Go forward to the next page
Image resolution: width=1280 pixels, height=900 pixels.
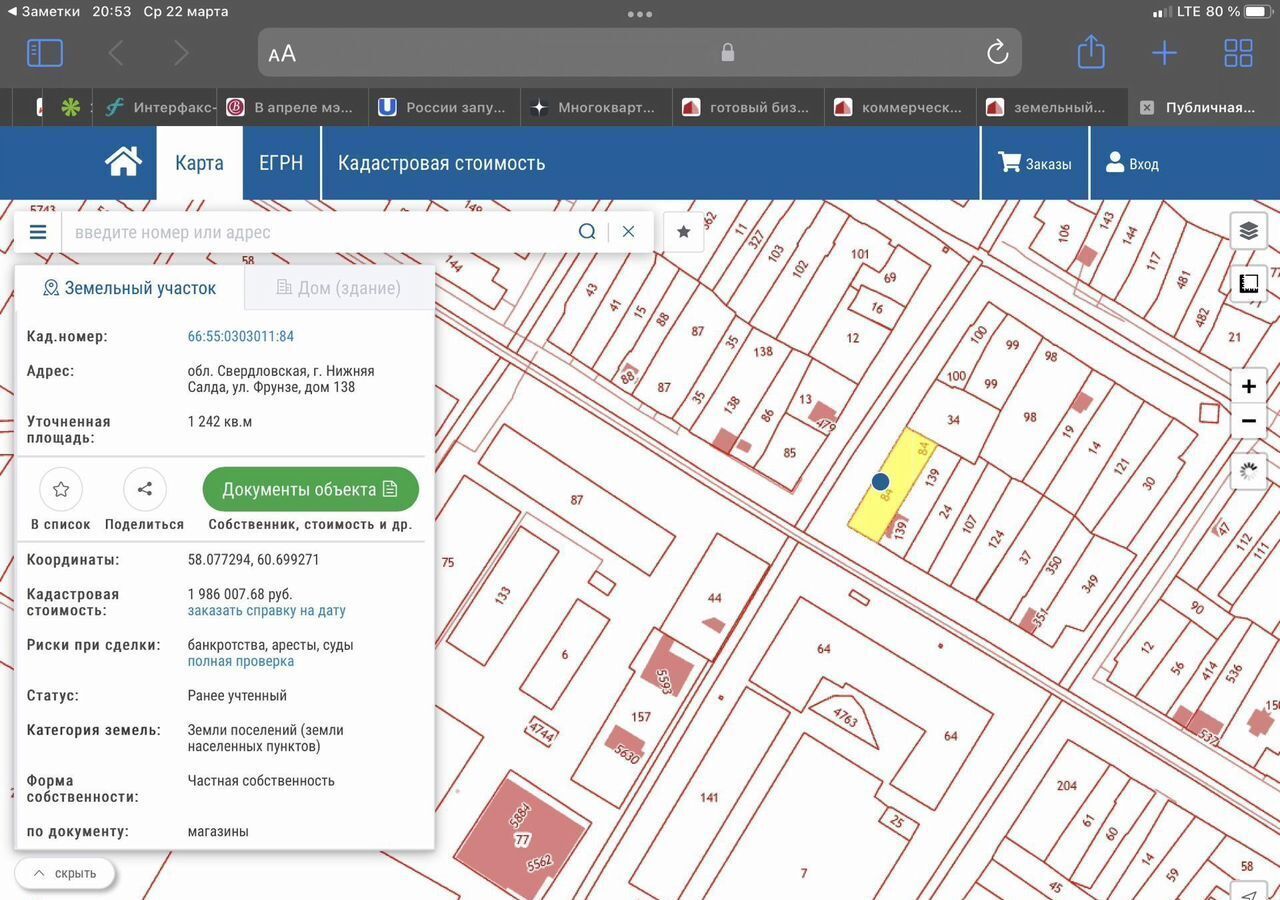[180, 53]
